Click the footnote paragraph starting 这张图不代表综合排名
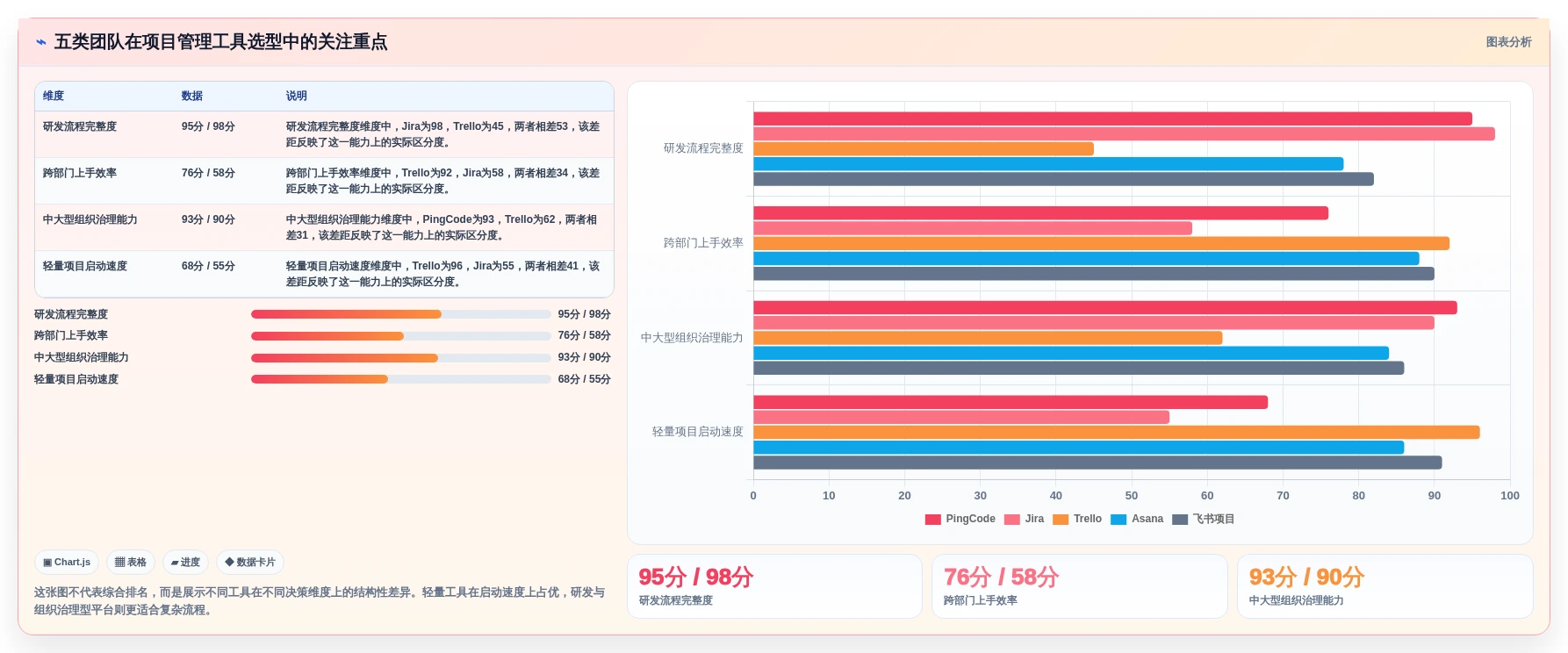 [320, 601]
